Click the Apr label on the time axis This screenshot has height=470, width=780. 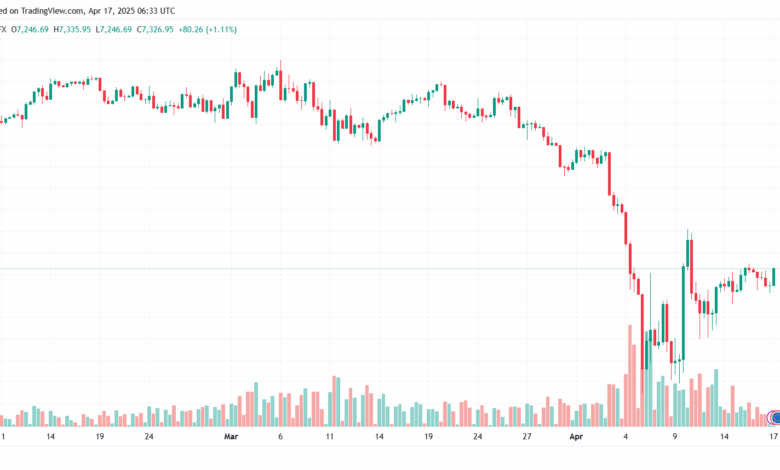point(576,437)
